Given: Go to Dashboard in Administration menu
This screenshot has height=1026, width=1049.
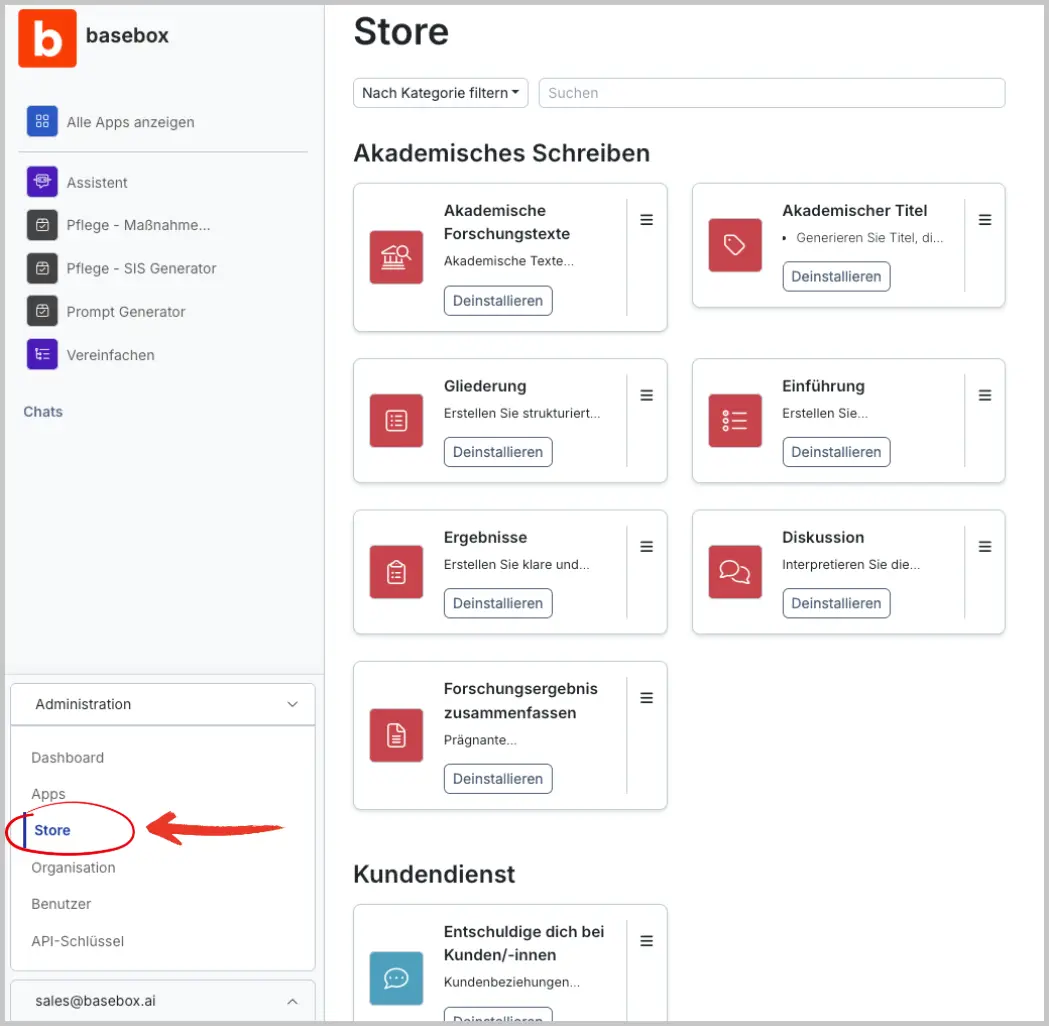Looking at the screenshot, I should point(67,757).
